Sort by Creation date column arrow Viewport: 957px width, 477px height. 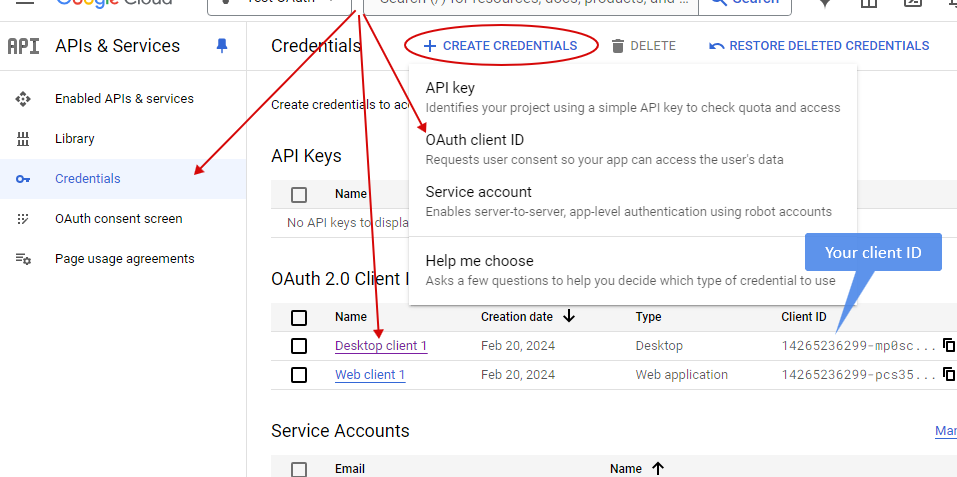tap(569, 316)
